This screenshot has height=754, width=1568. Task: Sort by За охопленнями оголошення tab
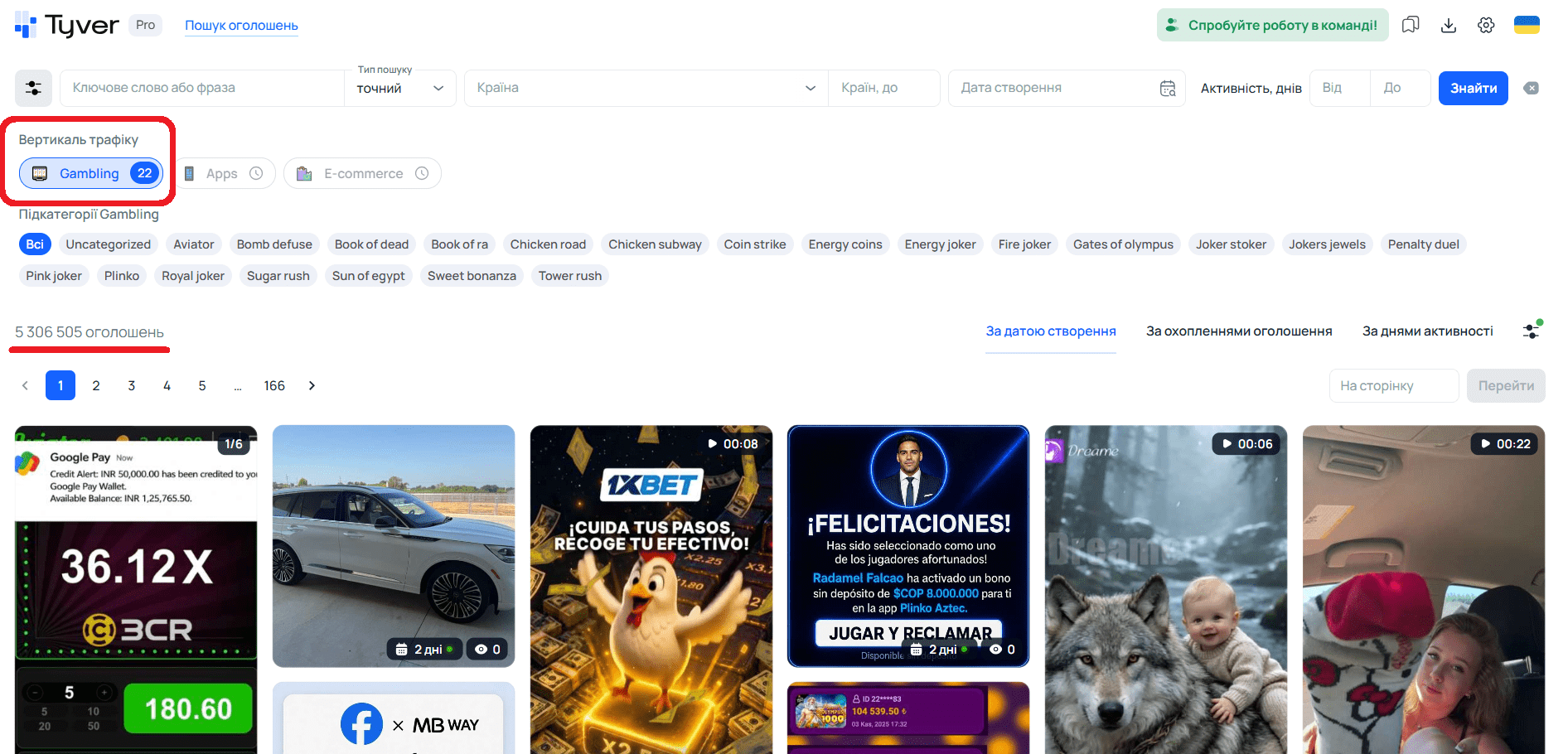click(x=1239, y=331)
